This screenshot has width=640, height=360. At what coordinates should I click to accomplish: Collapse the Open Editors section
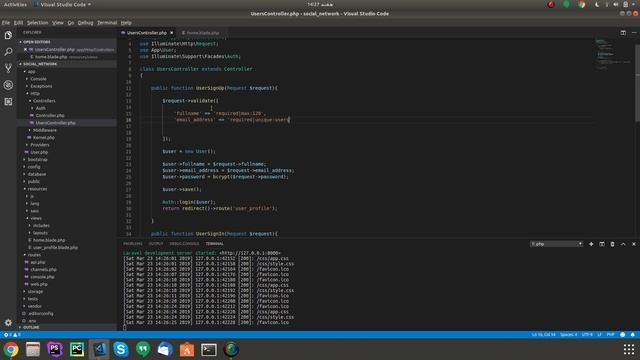pos(36,42)
